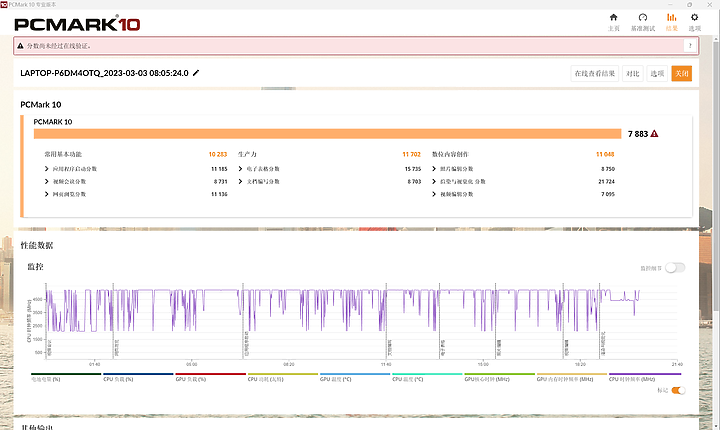Screen dimensions: 720x430
Task: Click the PCMARK 10 logo
Action: (x=77, y=24)
